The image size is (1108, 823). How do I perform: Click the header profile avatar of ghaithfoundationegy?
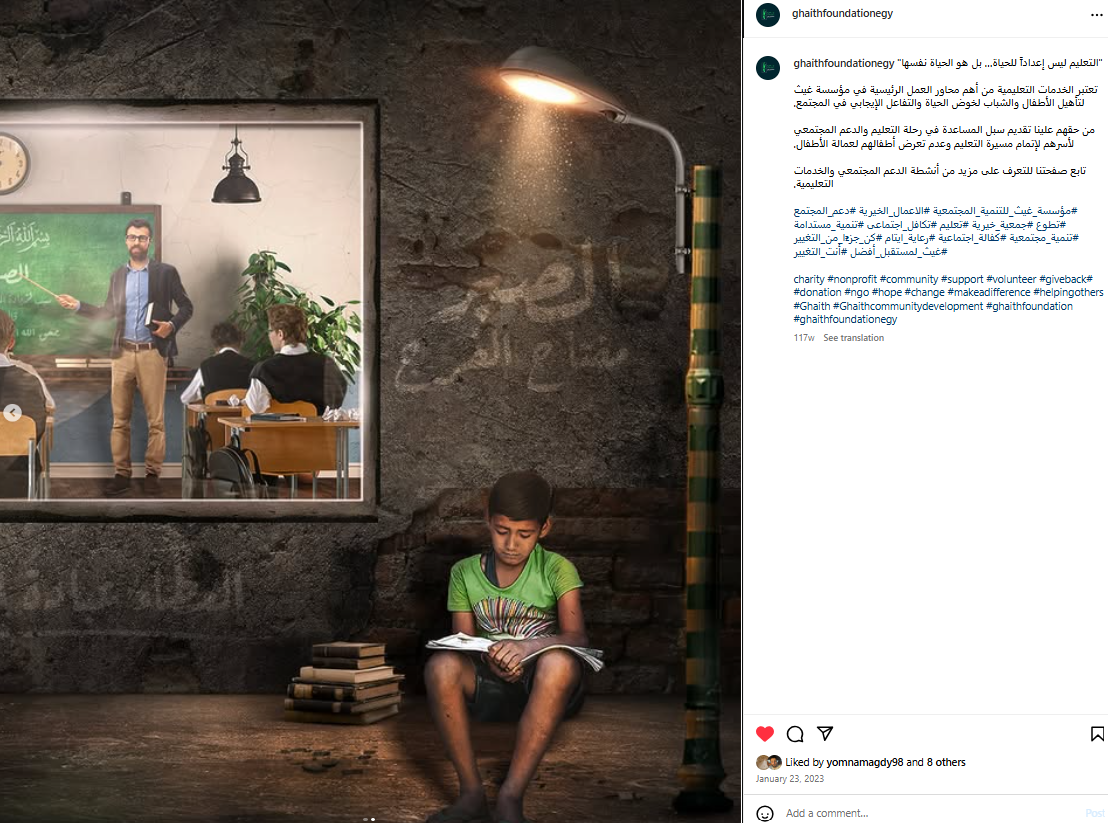[768, 15]
